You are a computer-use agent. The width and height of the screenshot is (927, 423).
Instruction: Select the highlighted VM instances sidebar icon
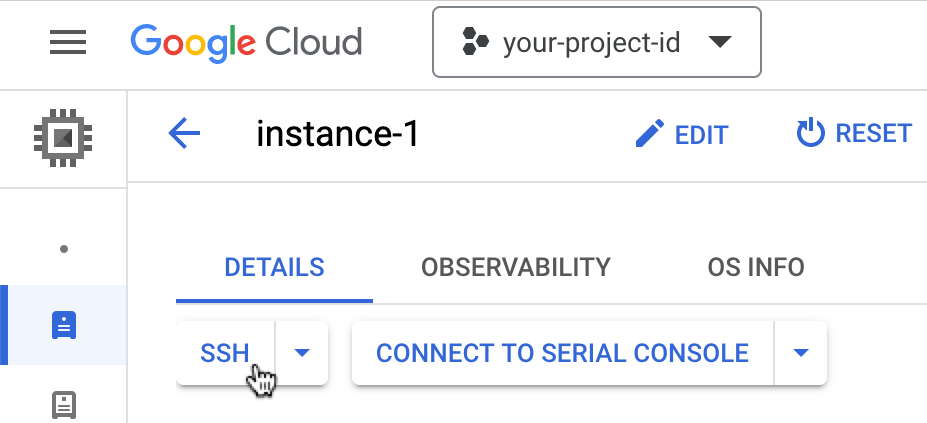pyautogui.click(x=63, y=325)
